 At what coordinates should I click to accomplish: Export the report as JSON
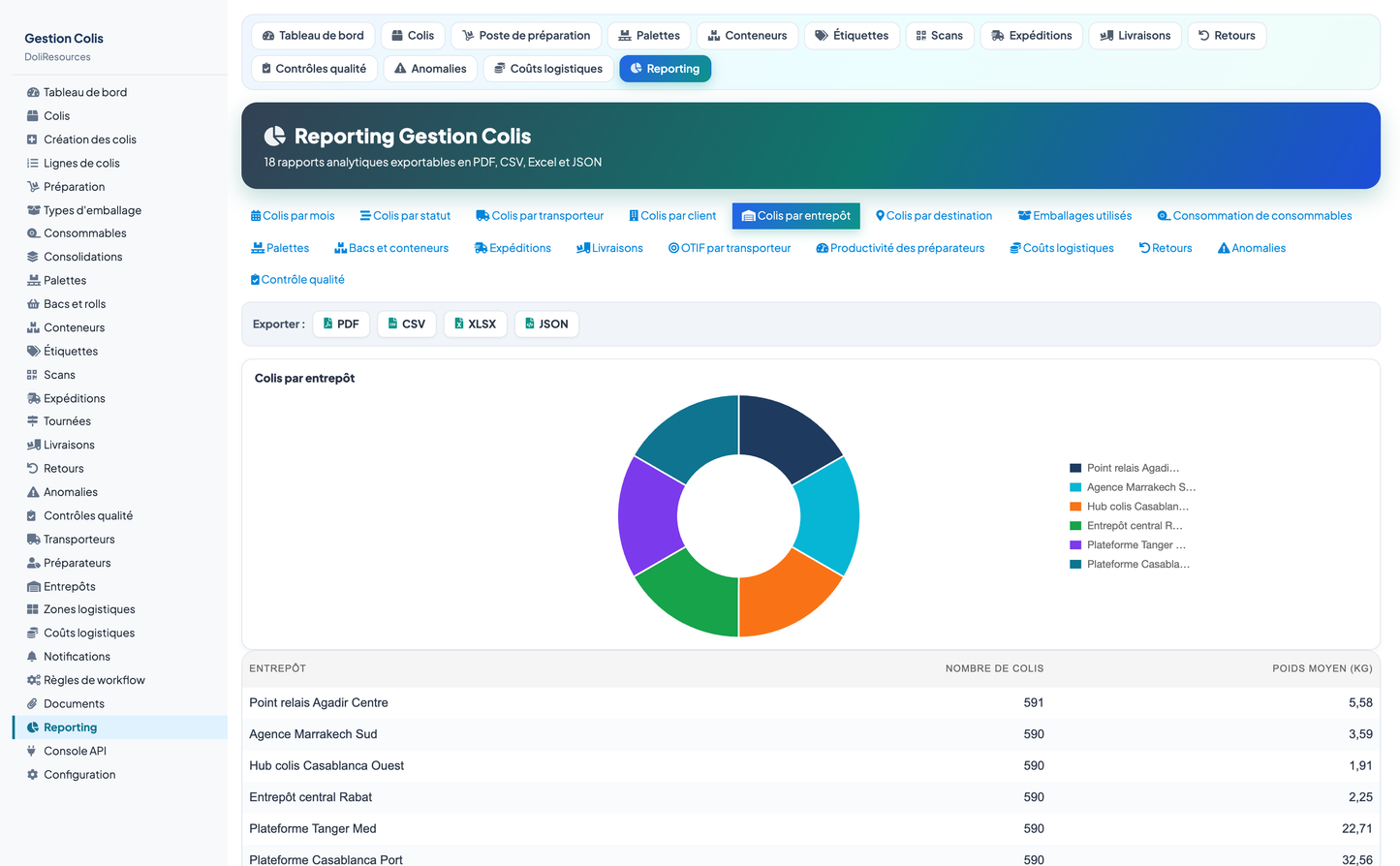[546, 324]
